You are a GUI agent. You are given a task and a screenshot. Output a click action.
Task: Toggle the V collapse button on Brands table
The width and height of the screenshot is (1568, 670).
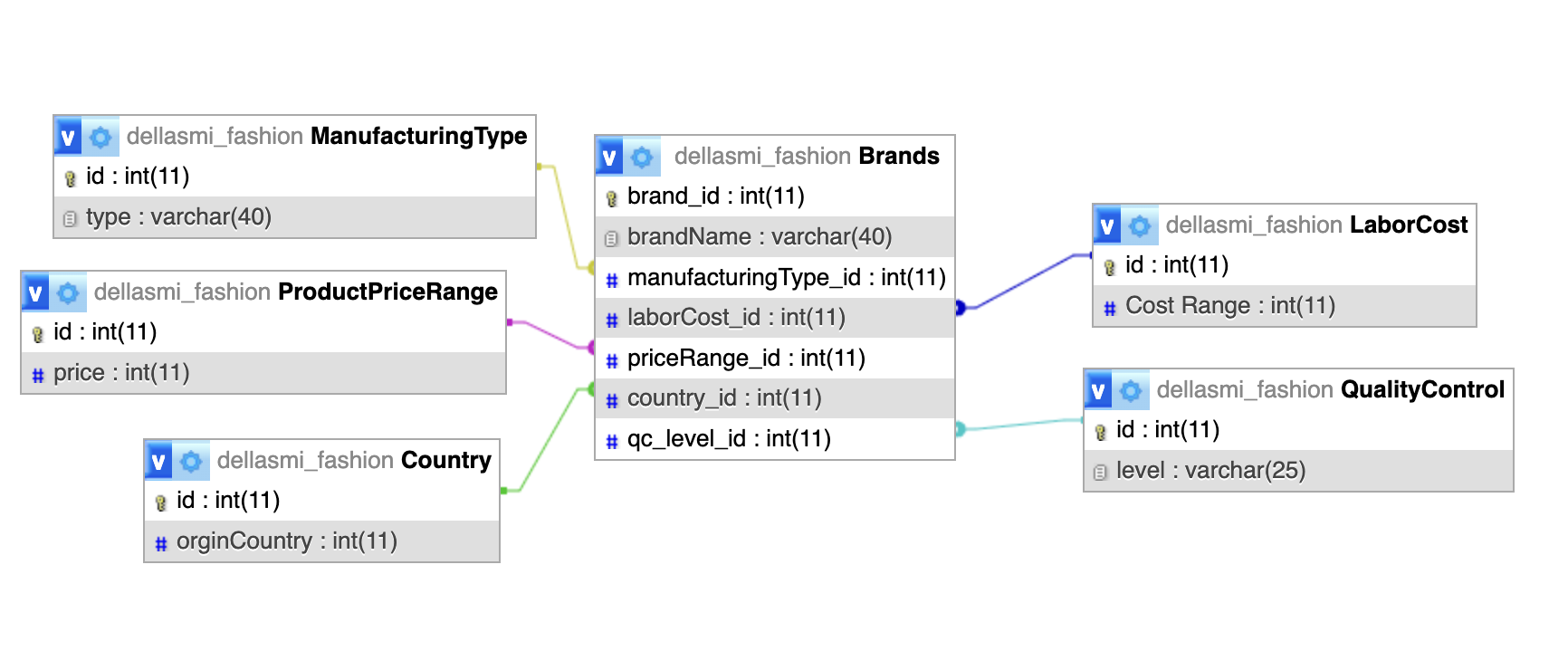609,157
